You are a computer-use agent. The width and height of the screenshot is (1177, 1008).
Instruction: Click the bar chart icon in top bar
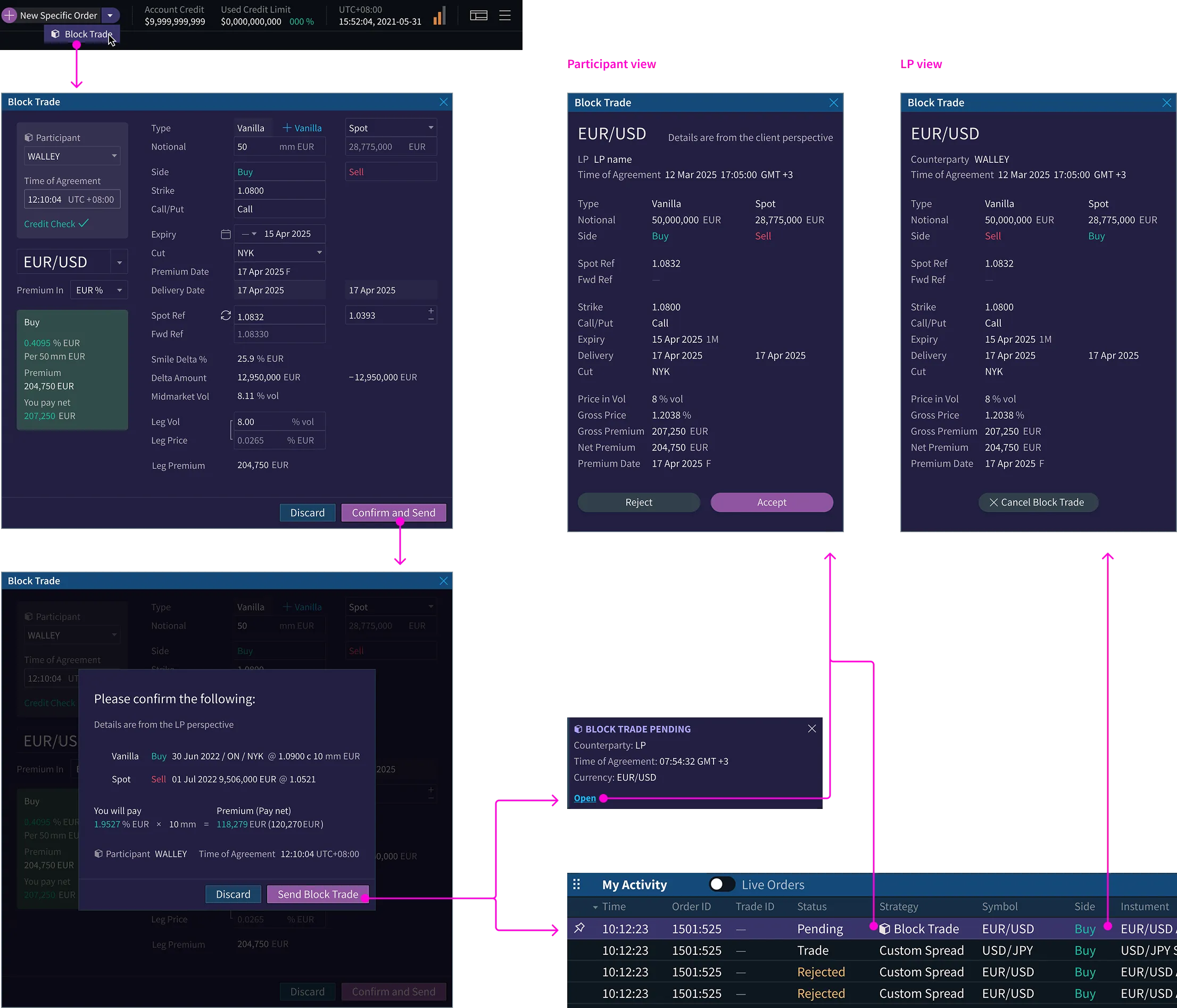coord(439,16)
